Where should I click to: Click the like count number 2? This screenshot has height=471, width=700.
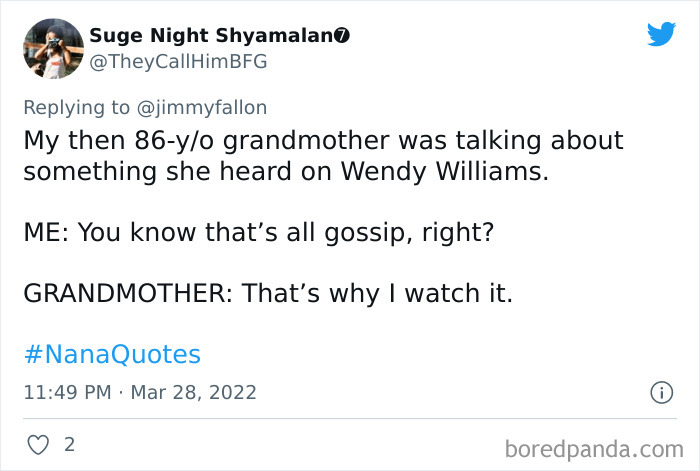click(x=69, y=443)
